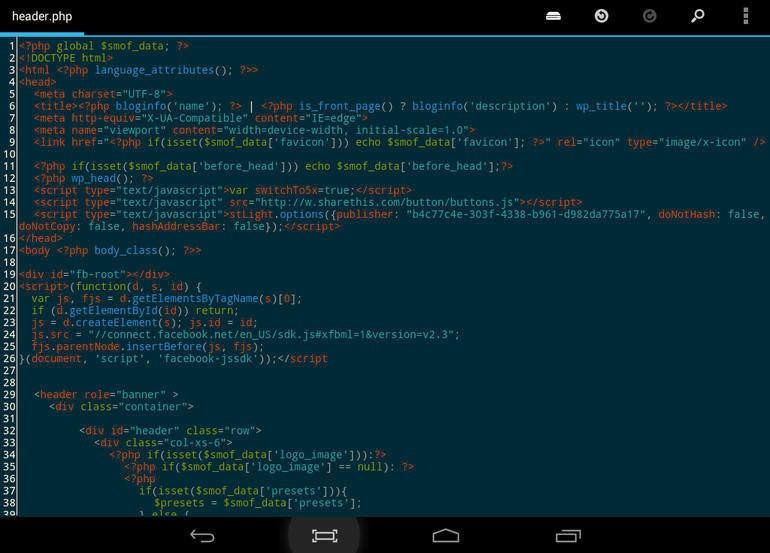The image size is (770, 553).
Task: Click line number 10 in the gutter
Action: click(x=9, y=154)
